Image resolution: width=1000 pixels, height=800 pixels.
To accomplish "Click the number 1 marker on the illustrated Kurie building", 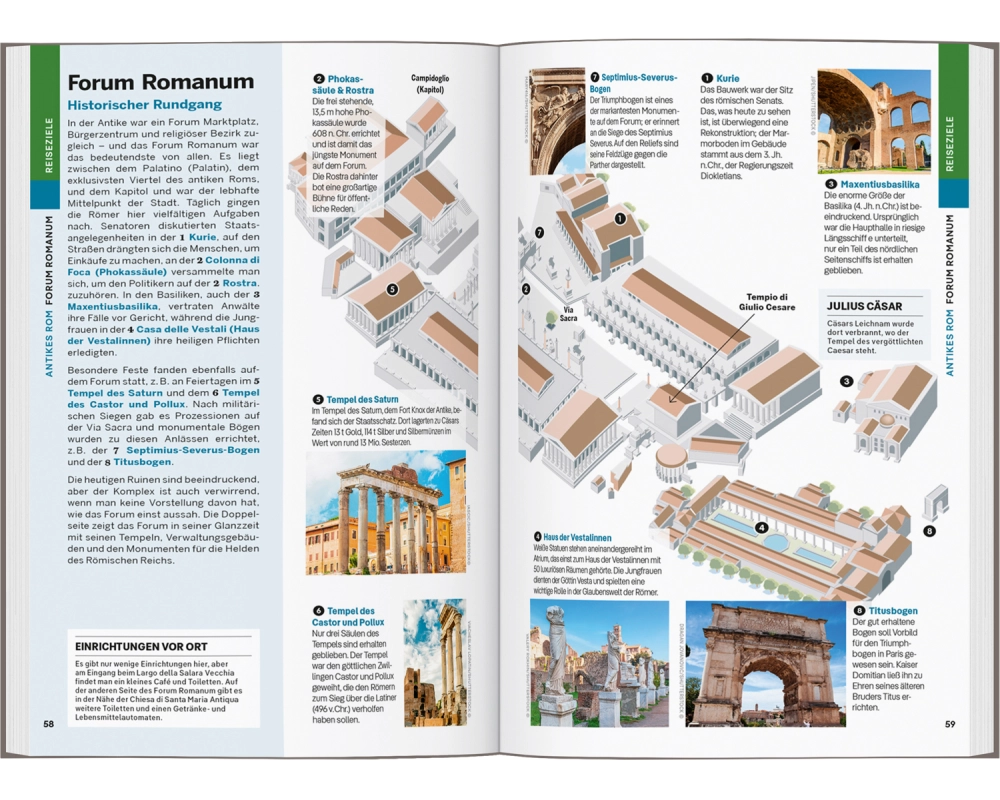I will click(620, 218).
